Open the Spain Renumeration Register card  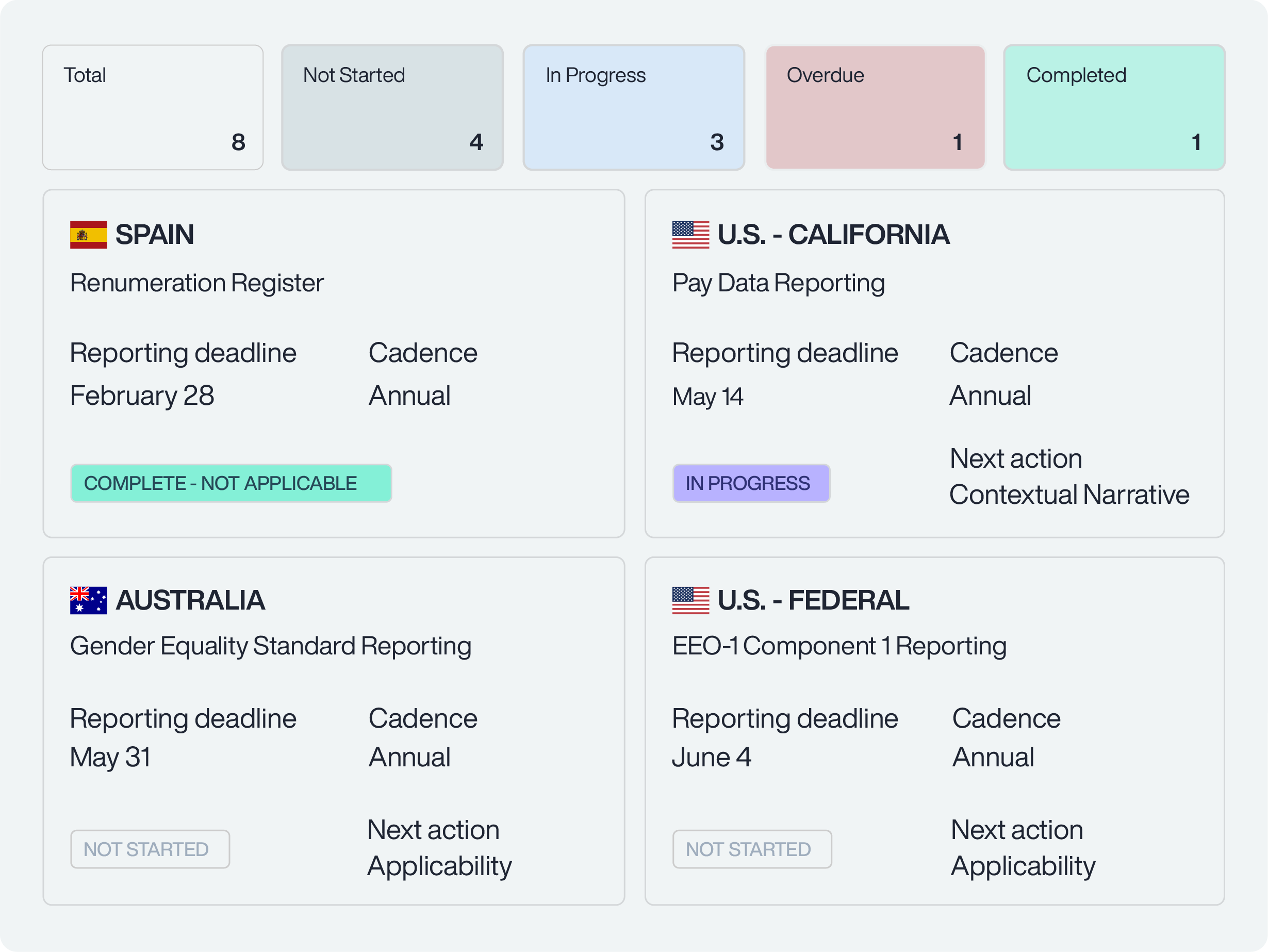(196, 283)
